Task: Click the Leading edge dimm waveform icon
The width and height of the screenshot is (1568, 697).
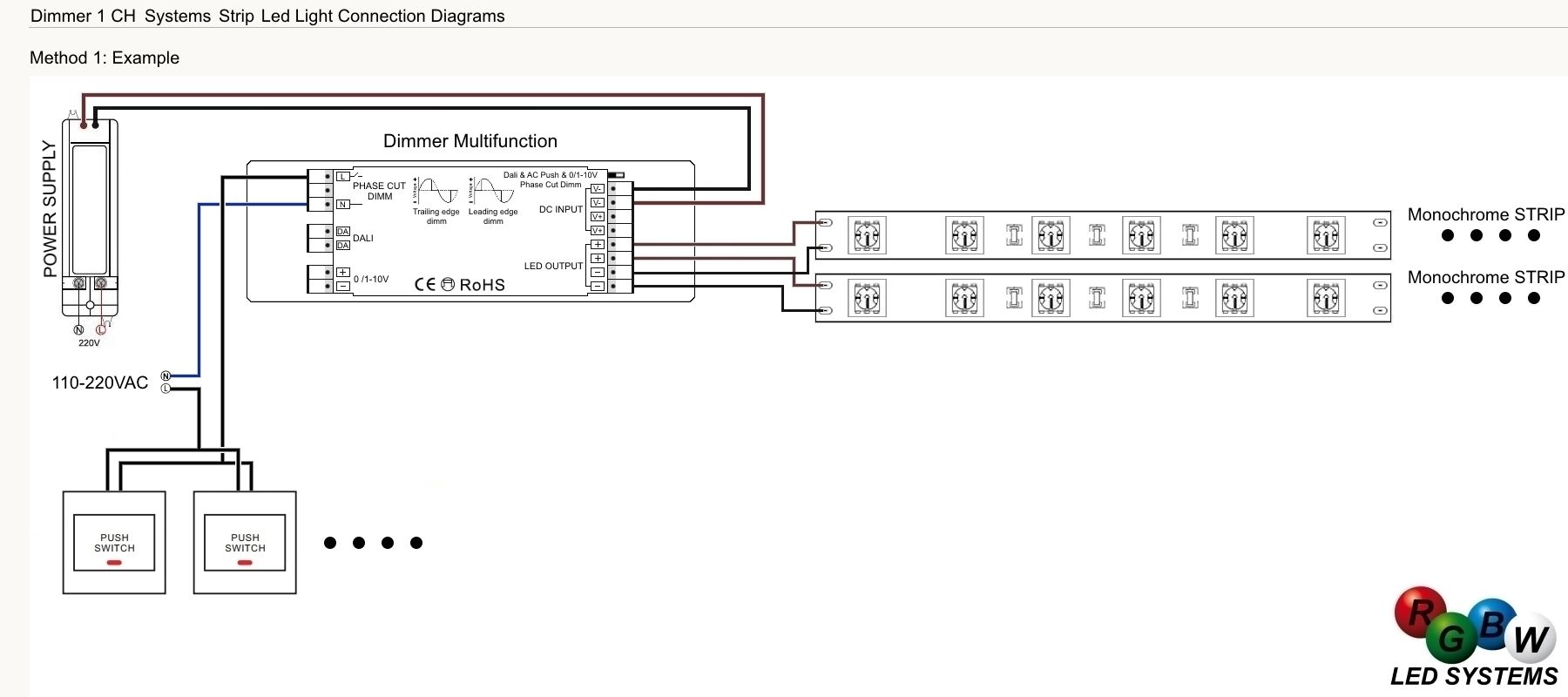Action: [493, 191]
